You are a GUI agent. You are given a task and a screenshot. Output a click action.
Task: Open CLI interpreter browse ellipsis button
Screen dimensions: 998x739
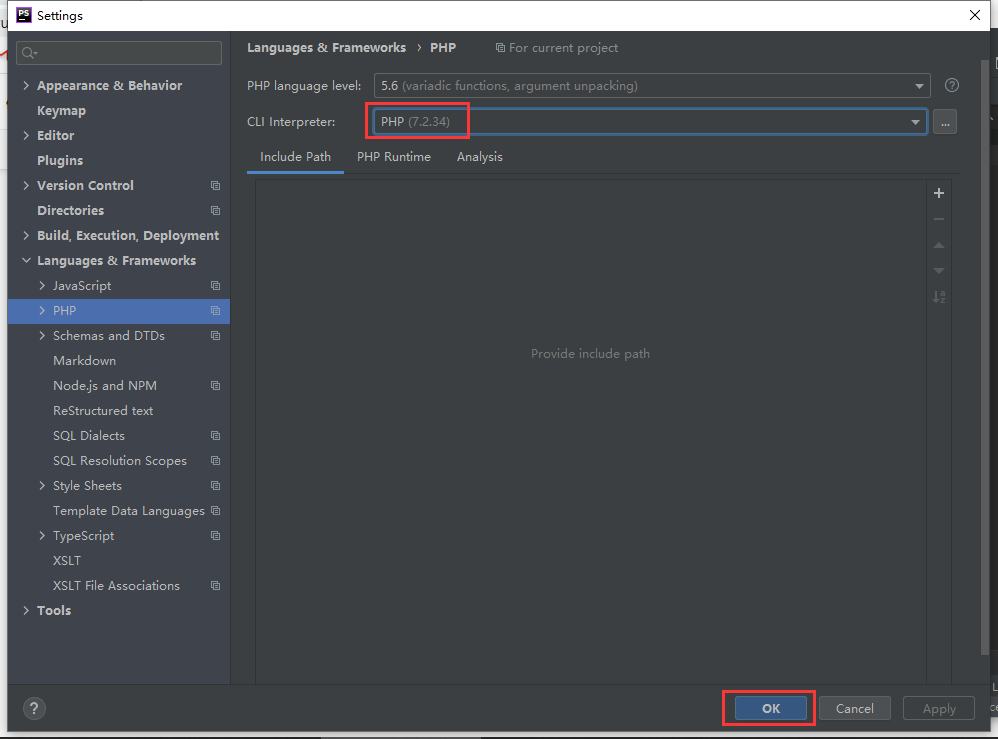point(945,122)
